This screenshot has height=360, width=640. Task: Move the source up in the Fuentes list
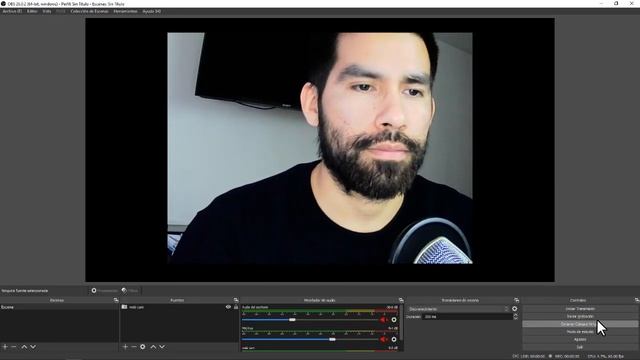pyautogui.click(x=153, y=347)
